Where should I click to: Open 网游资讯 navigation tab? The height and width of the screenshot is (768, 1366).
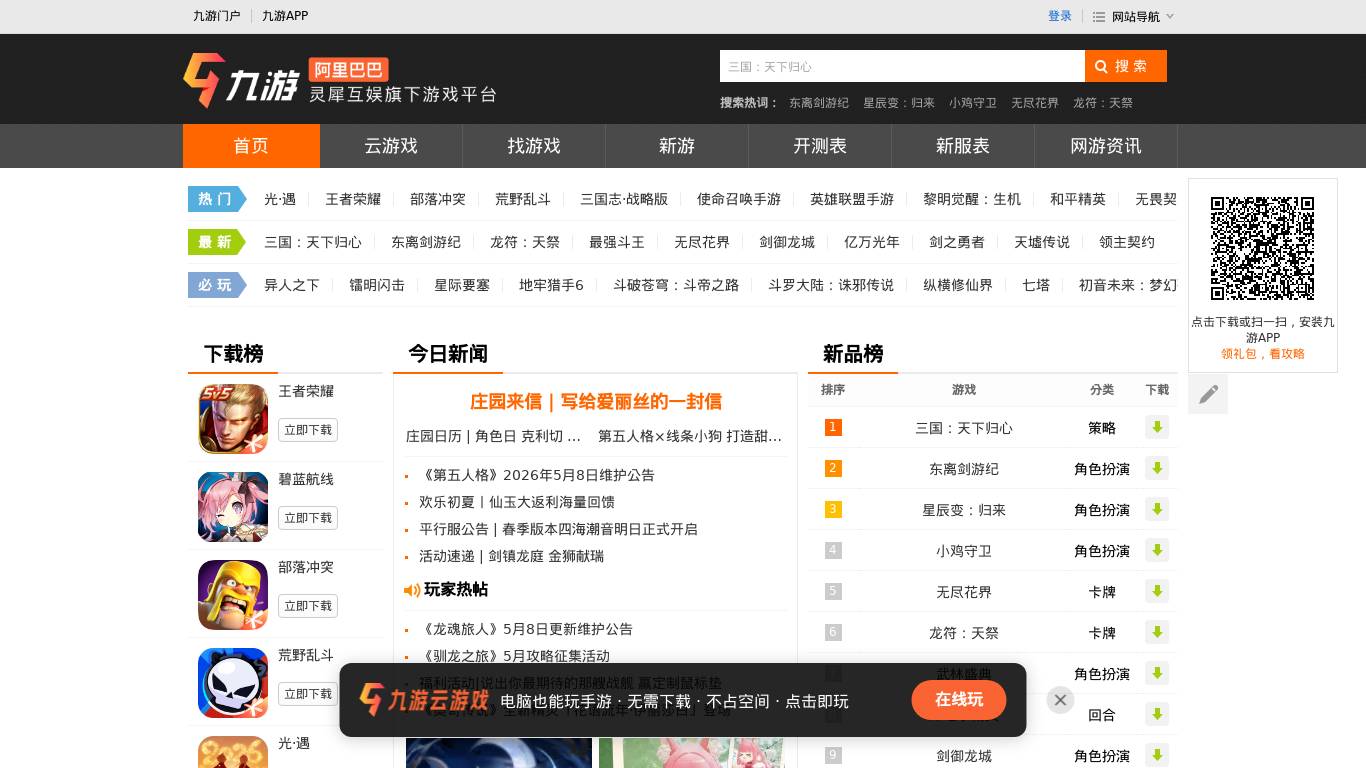pos(1106,146)
